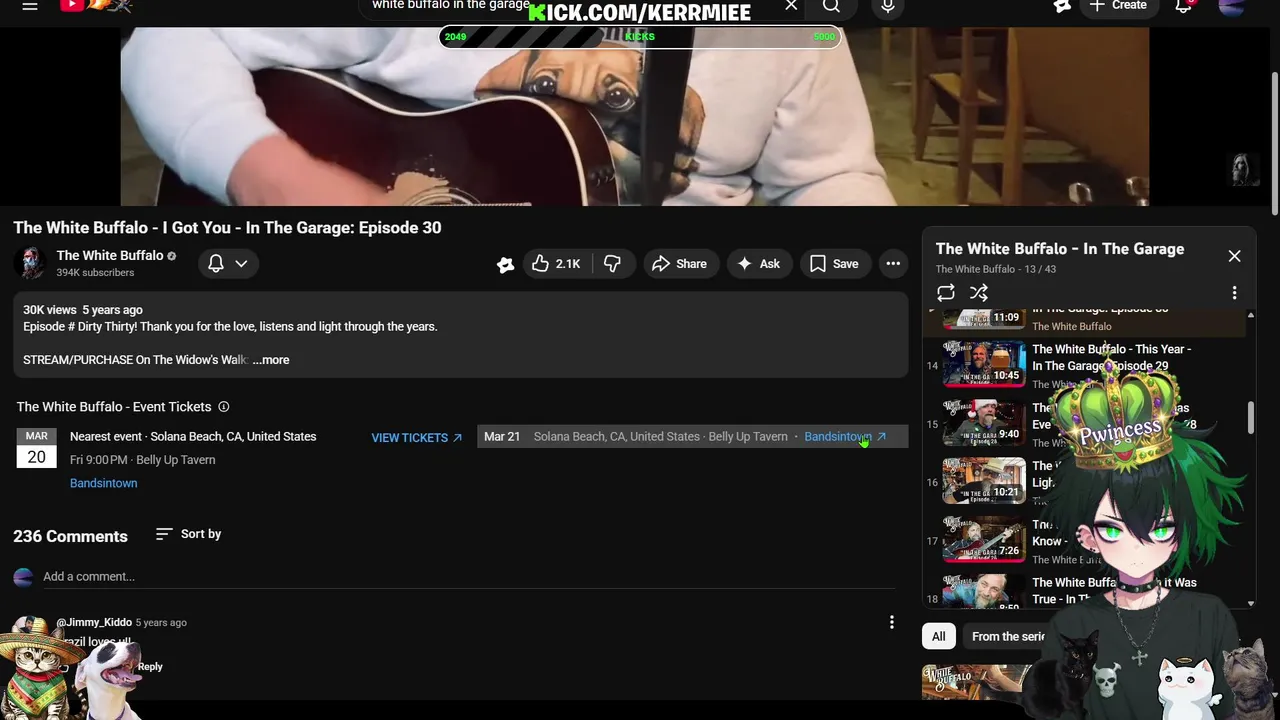Open channel notification preferences dropdown
This screenshot has height=720, width=1280.
click(x=228, y=263)
